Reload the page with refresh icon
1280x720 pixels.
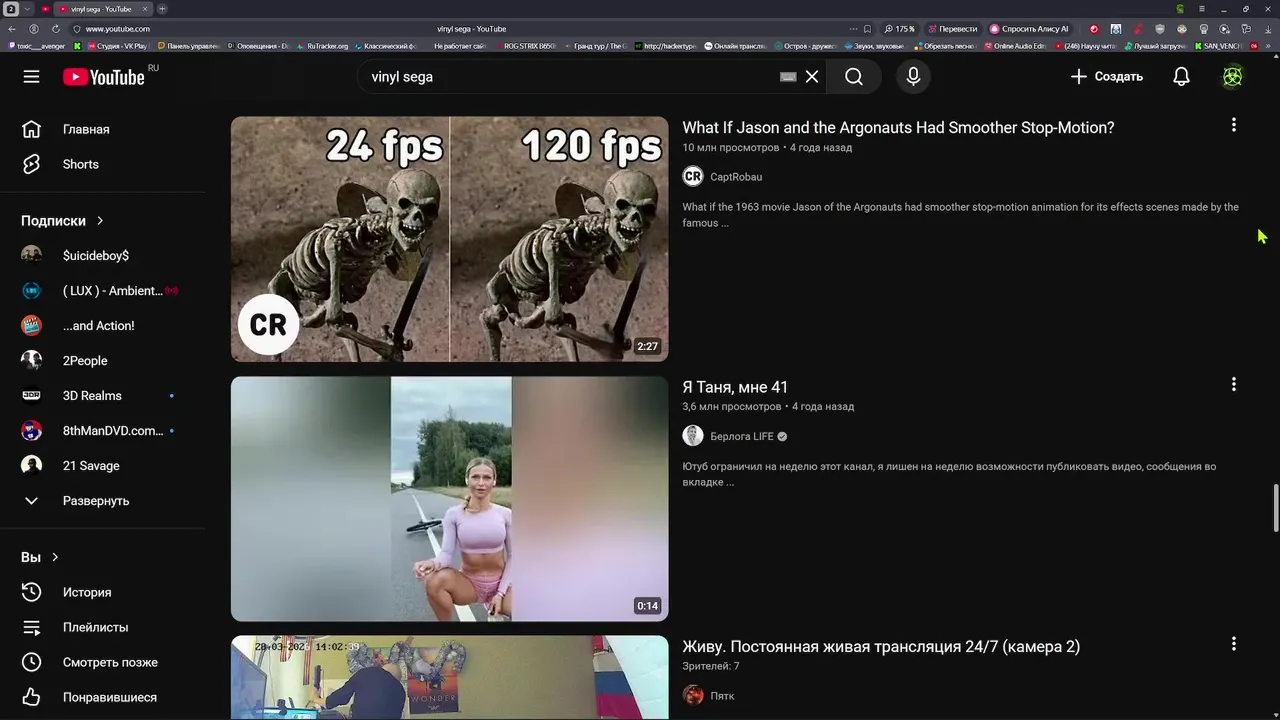coord(56,29)
